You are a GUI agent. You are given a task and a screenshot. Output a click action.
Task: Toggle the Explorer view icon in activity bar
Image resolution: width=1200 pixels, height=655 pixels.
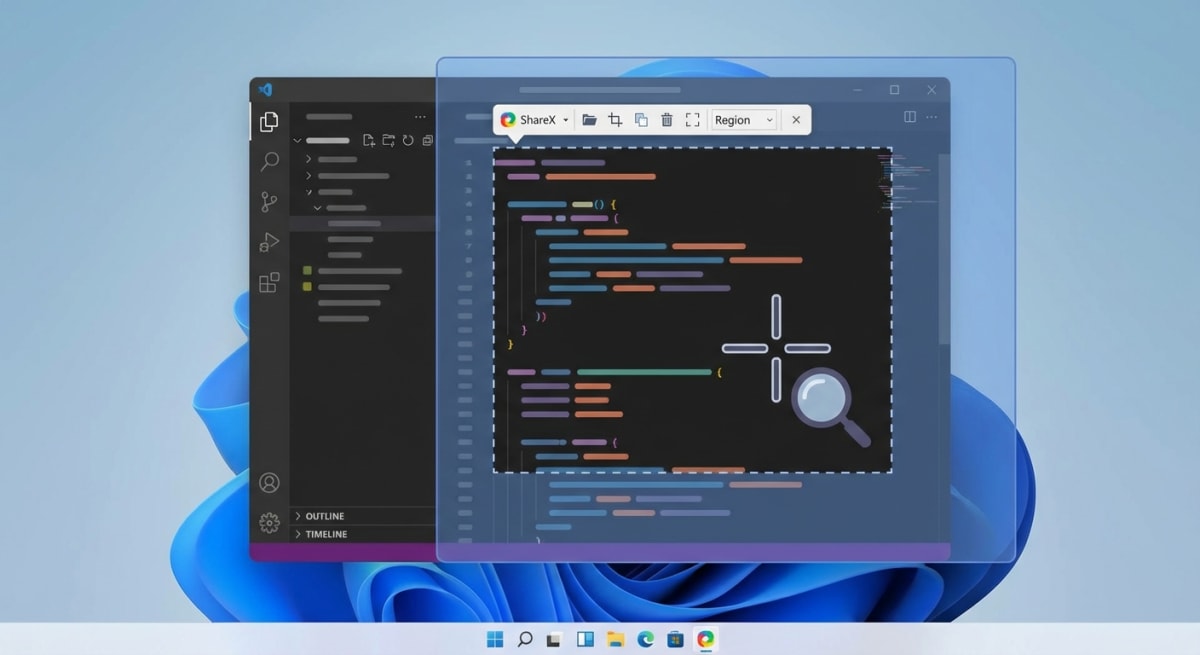[267, 120]
